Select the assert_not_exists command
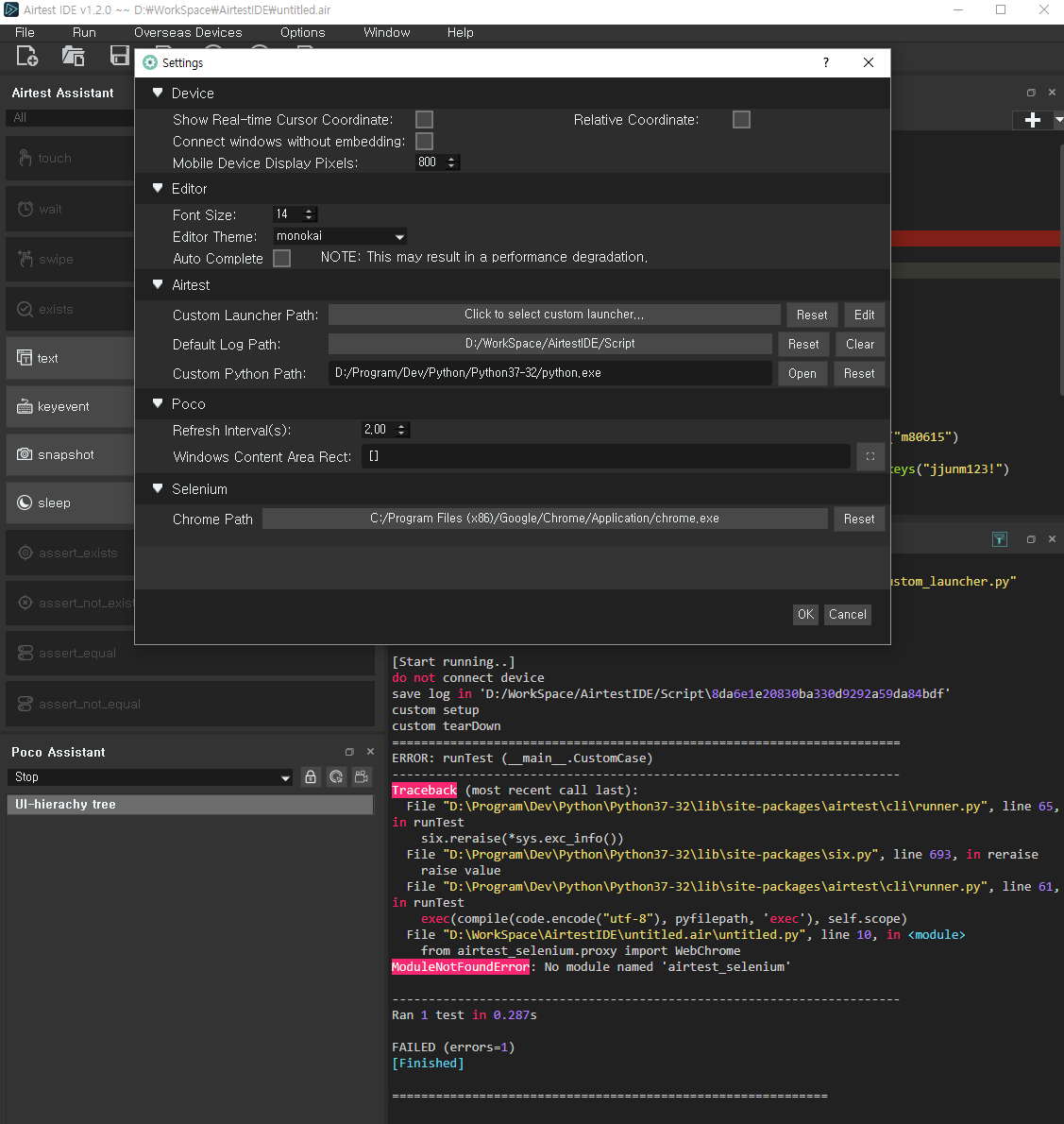Viewport: 1064px width, 1124px height. [70, 603]
